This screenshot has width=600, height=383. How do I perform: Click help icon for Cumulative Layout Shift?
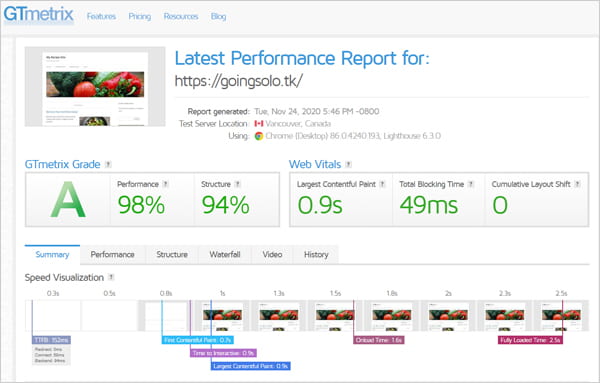tap(577, 184)
